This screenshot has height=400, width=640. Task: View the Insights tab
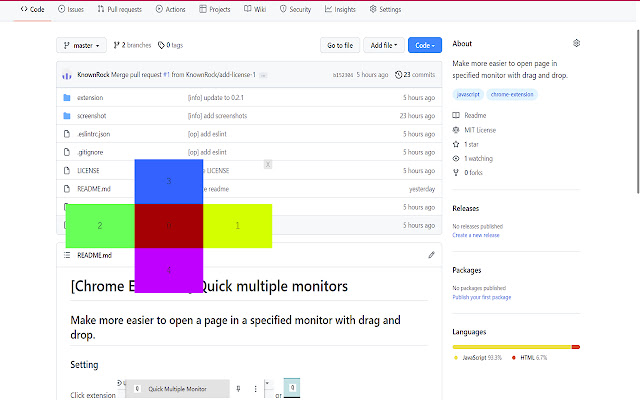340,9
